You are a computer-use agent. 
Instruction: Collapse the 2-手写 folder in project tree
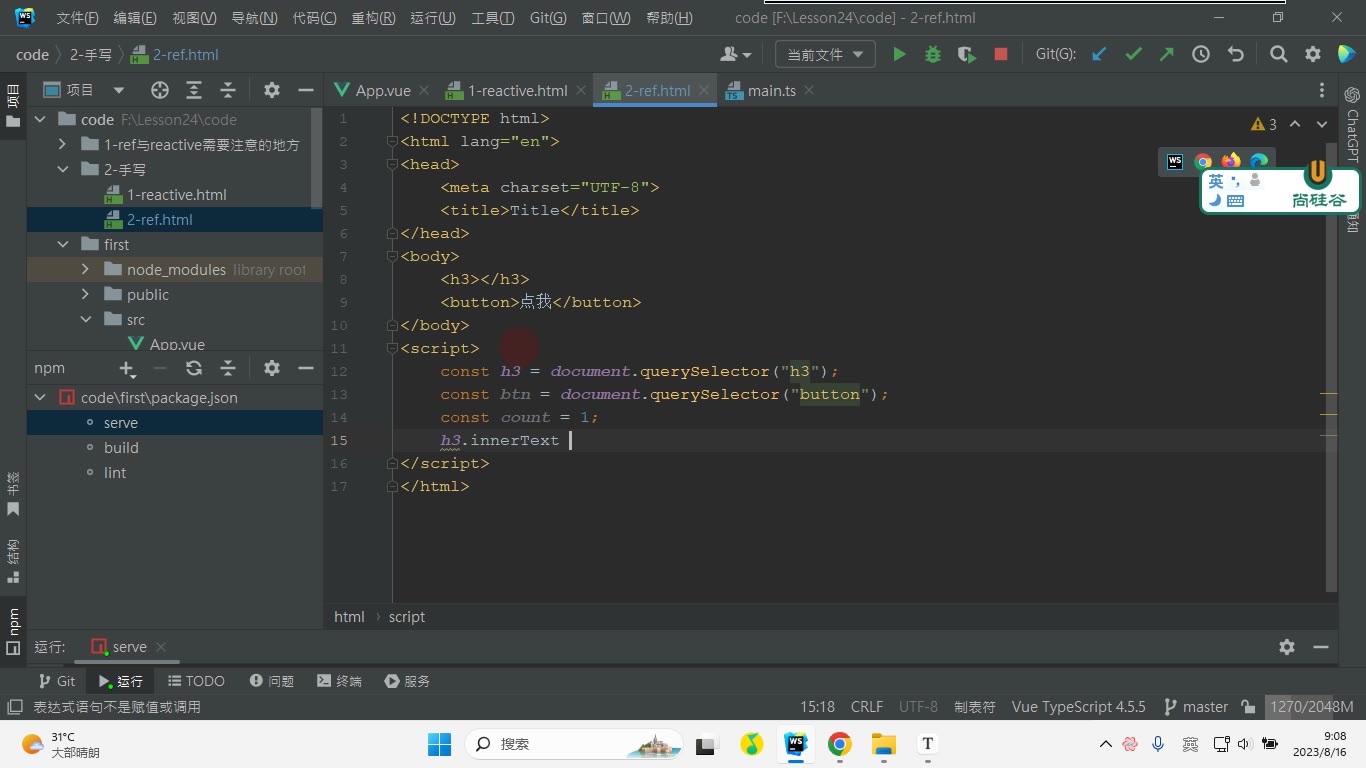(63, 170)
